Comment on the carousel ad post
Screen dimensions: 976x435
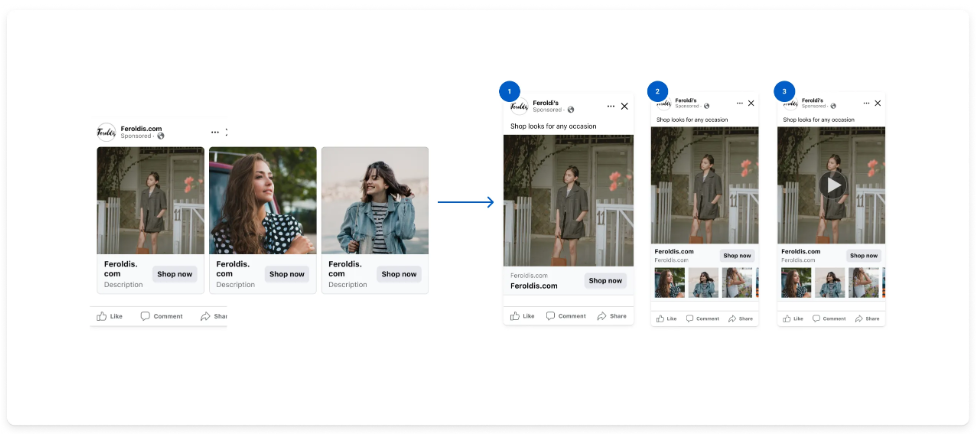pos(162,316)
